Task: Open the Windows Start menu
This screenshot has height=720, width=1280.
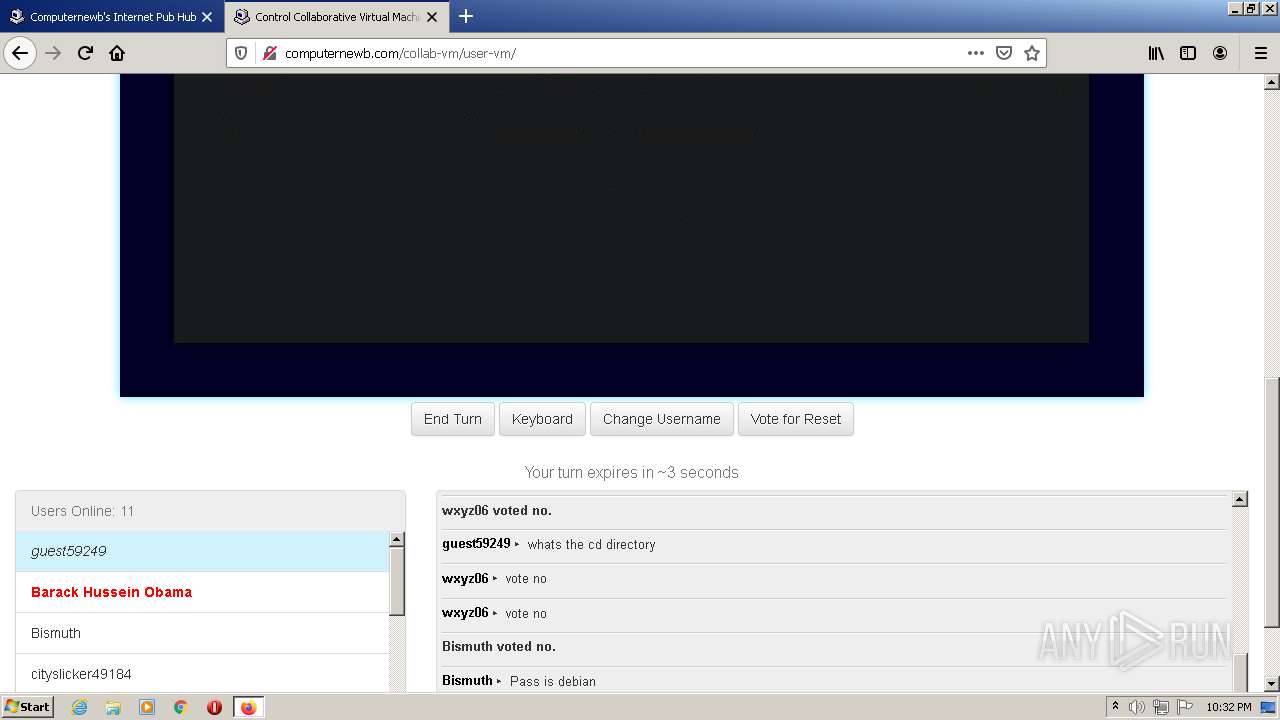Action: (28, 706)
